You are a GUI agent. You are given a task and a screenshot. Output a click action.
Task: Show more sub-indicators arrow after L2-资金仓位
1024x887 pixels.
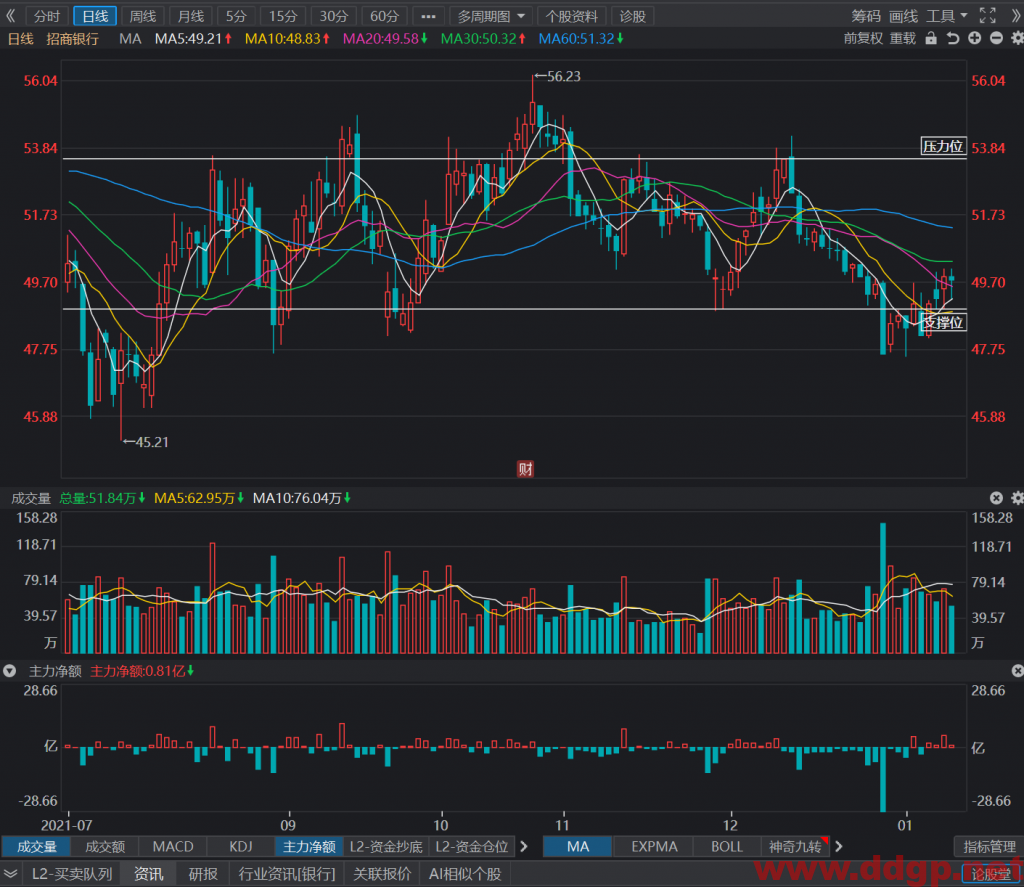point(524,847)
